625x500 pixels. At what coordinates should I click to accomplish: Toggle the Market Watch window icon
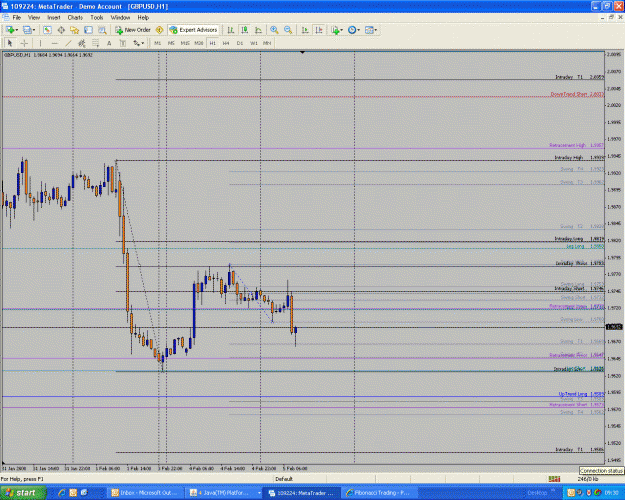click(x=47, y=30)
